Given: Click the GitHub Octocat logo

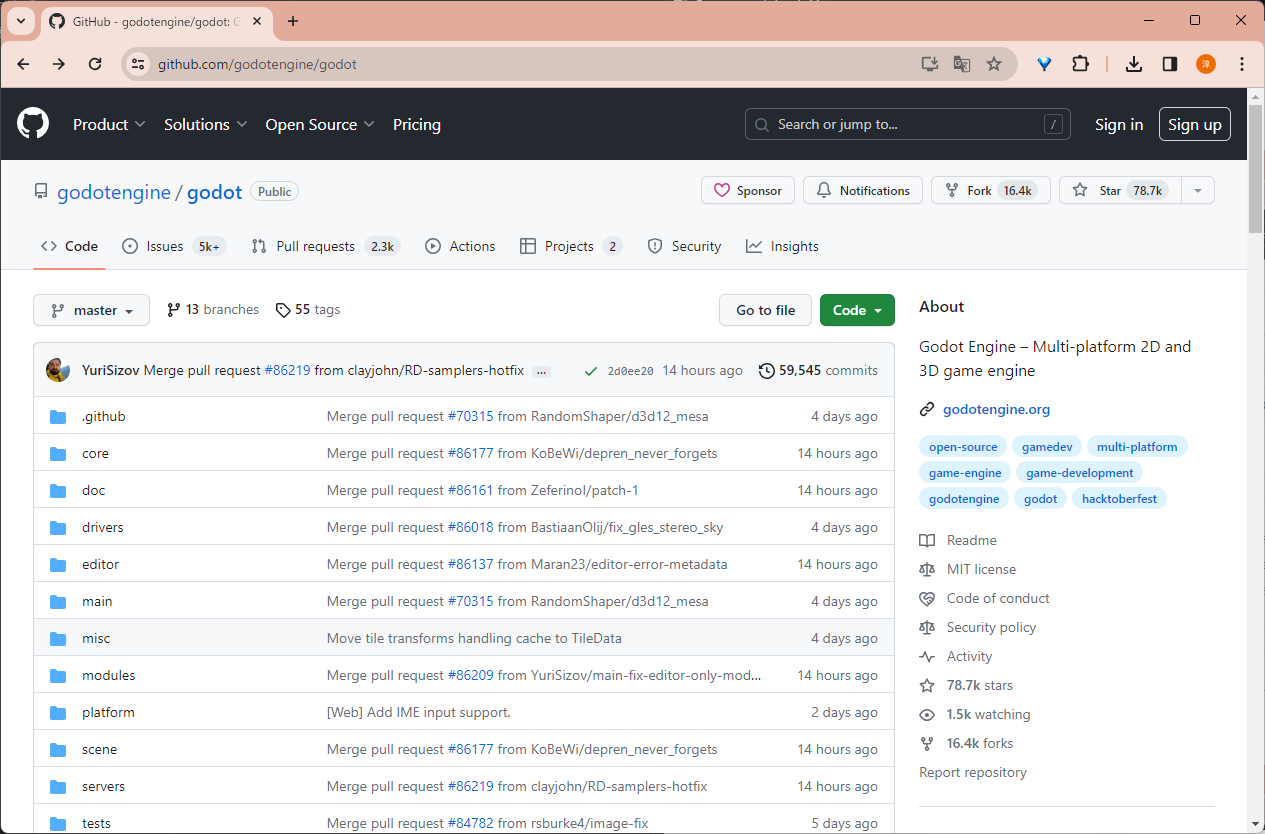Looking at the screenshot, I should 33,124.
